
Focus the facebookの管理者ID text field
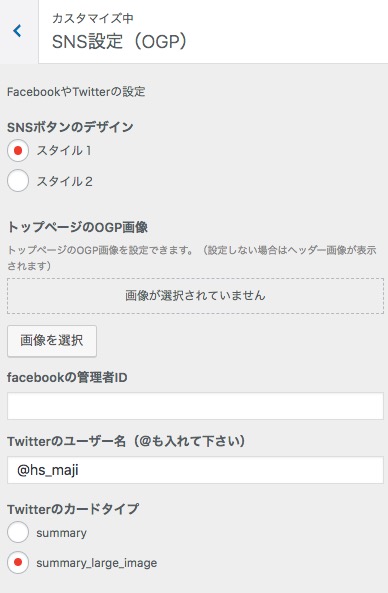pos(195,406)
